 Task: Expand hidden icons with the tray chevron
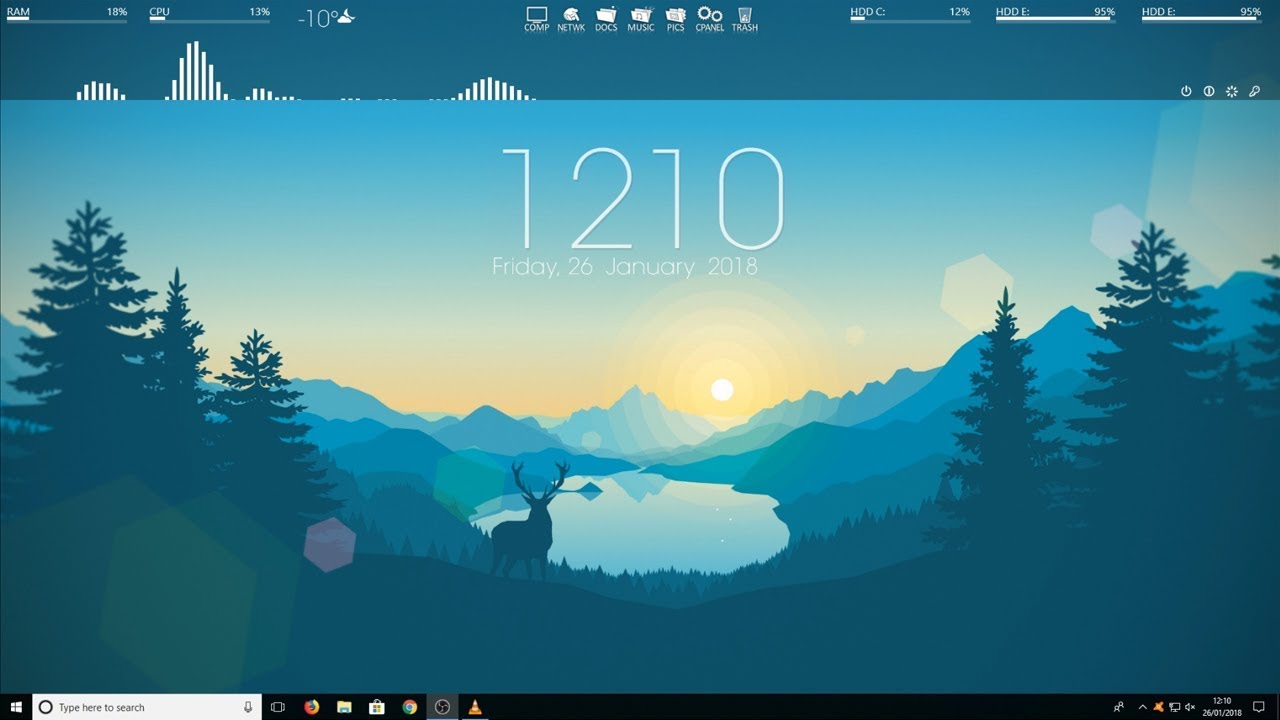(1143, 707)
